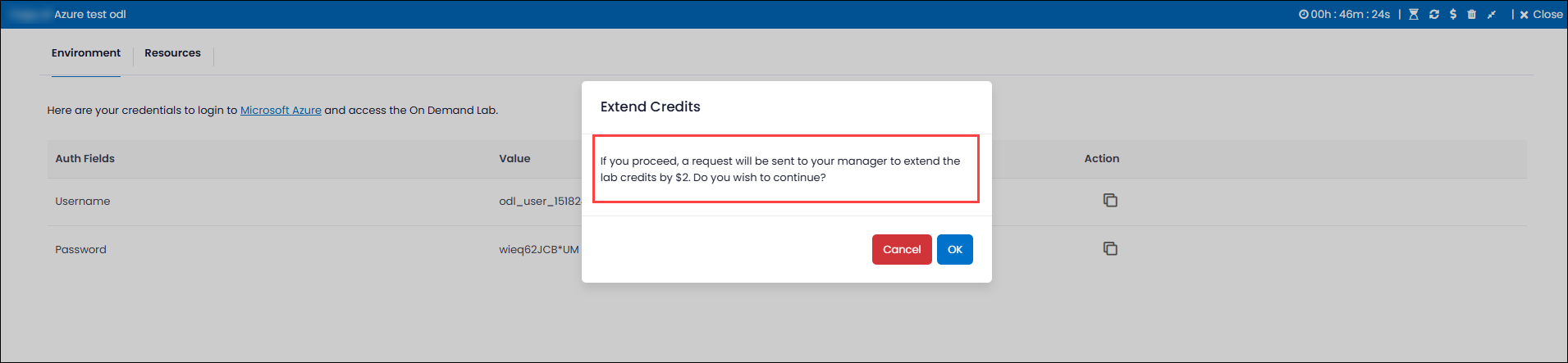Switch to the Environment tab
1568x363 pixels.
click(x=86, y=53)
